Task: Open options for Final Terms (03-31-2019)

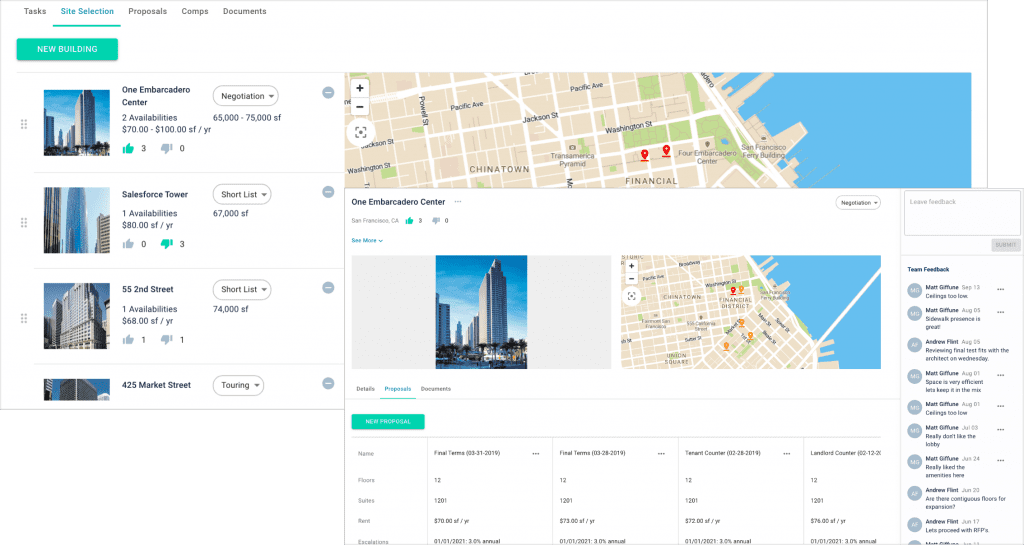Action: pyautogui.click(x=536, y=454)
